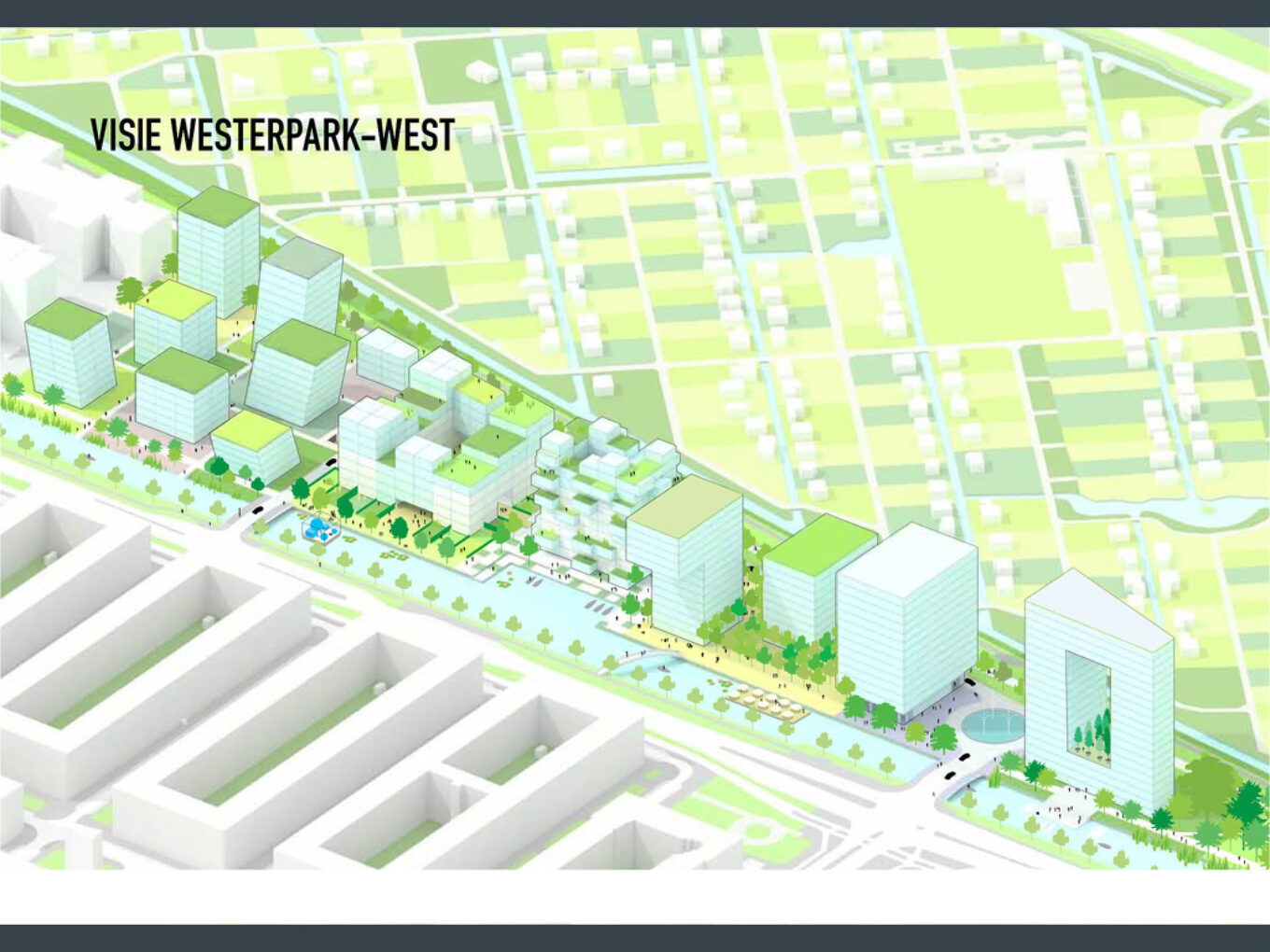This screenshot has width=1270, height=952.
Task: Select the leftmost green-roofed tower
Action: [x=70, y=353]
